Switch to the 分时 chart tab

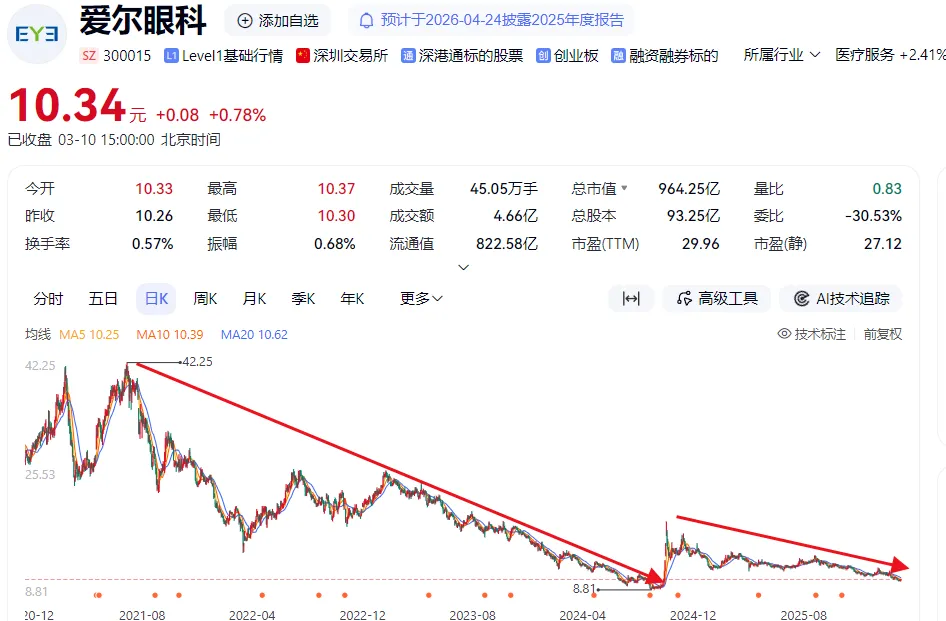coord(48,299)
